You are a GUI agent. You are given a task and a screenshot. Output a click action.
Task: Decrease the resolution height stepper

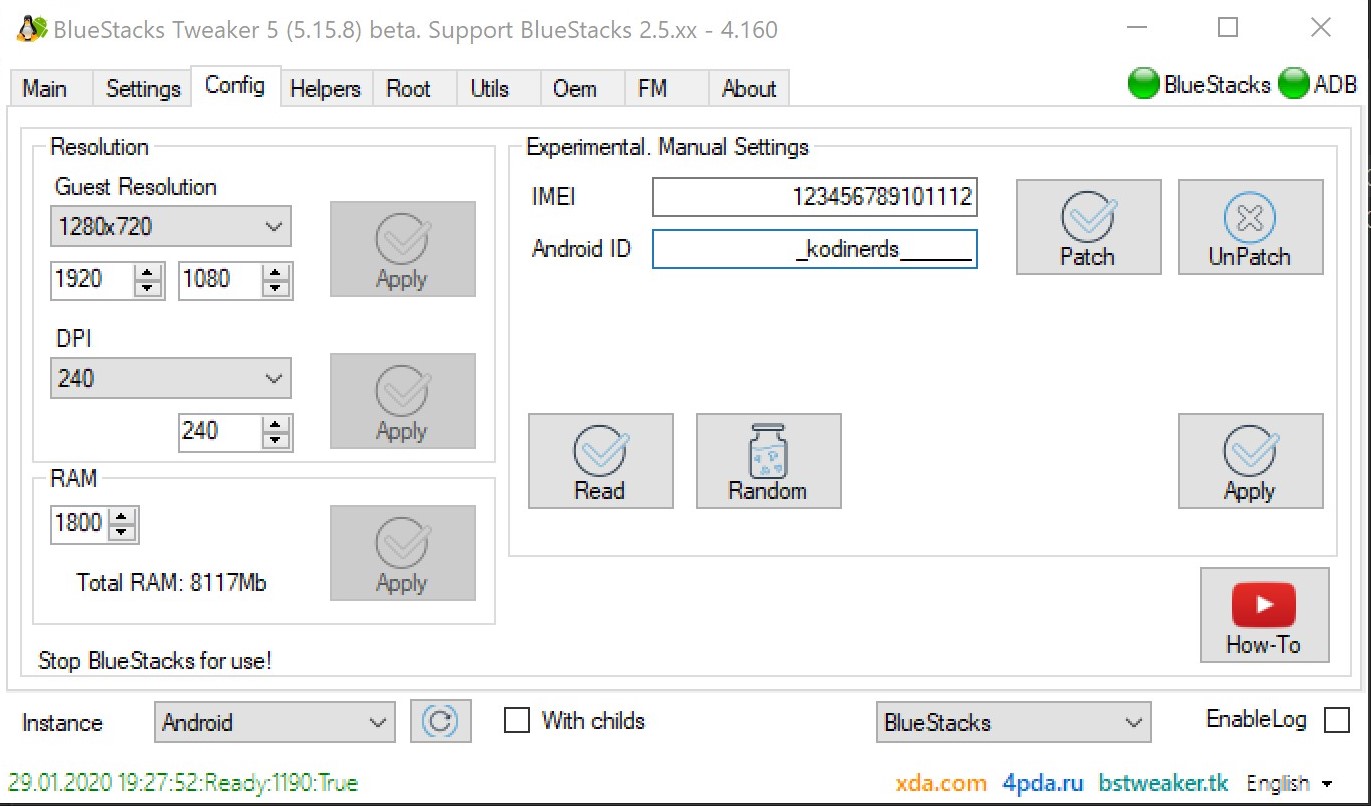click(x=276, y=289)
